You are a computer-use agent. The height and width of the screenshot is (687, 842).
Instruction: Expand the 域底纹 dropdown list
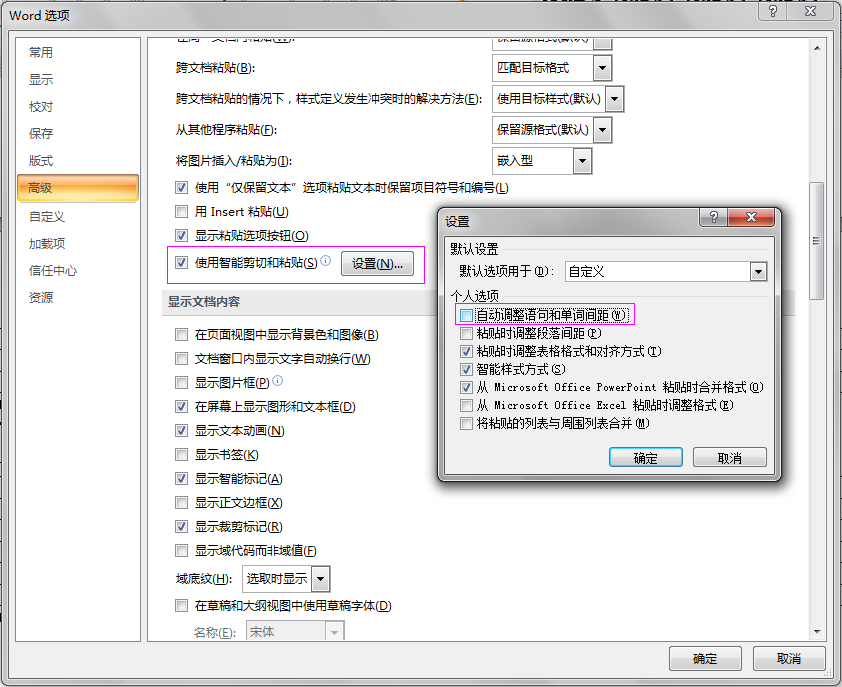click(x=321, y=579)
